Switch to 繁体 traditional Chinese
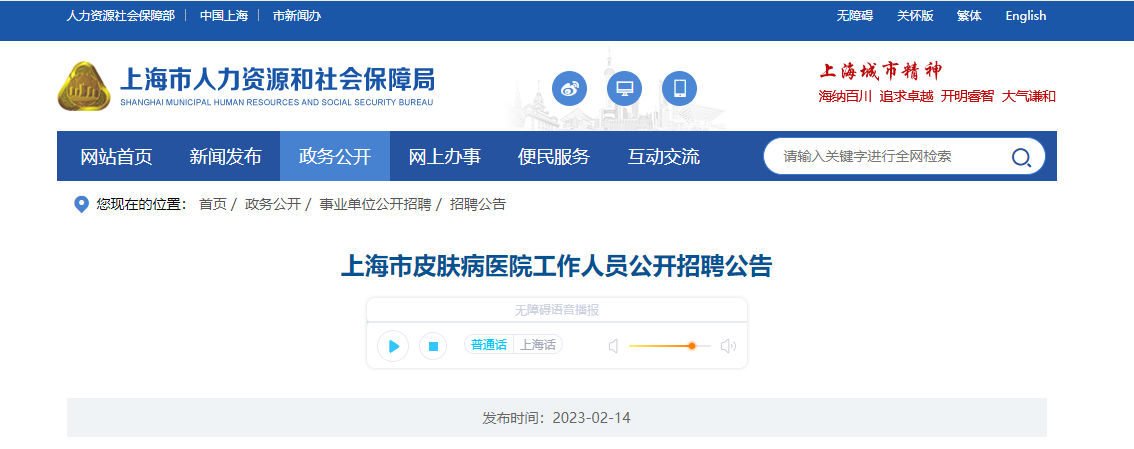 coord(969,16)
